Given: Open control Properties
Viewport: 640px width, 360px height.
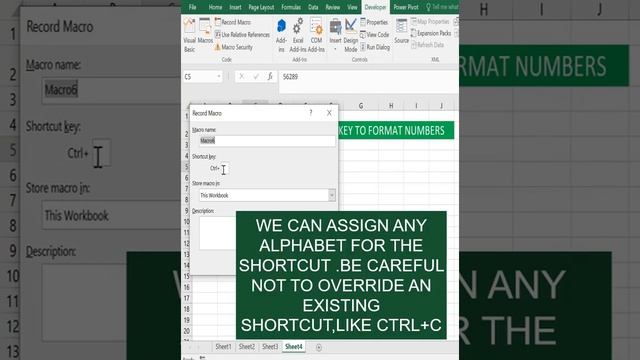Looking at the screenshot, I should point(374,22).
